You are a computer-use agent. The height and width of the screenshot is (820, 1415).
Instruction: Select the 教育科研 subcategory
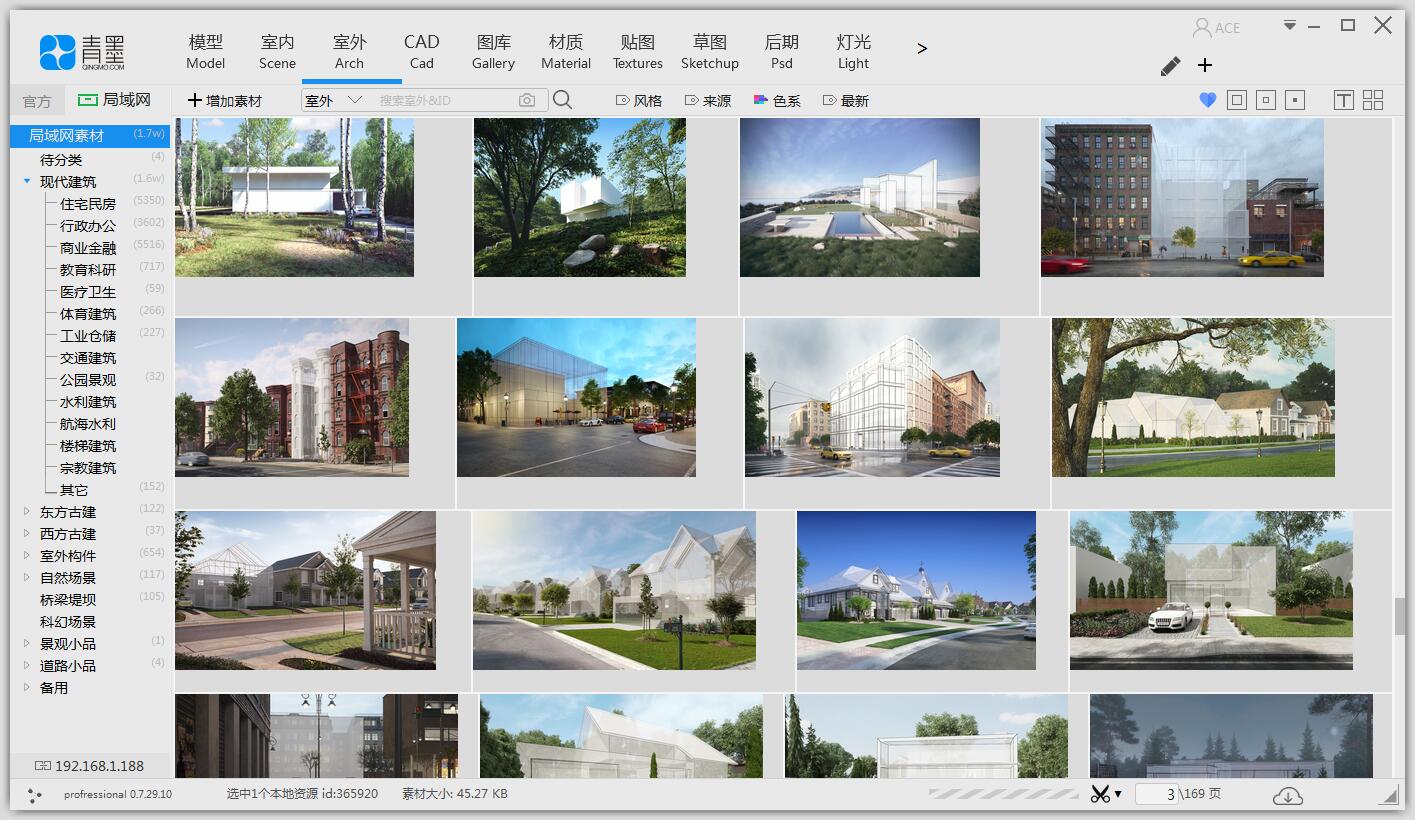[90, 269]
